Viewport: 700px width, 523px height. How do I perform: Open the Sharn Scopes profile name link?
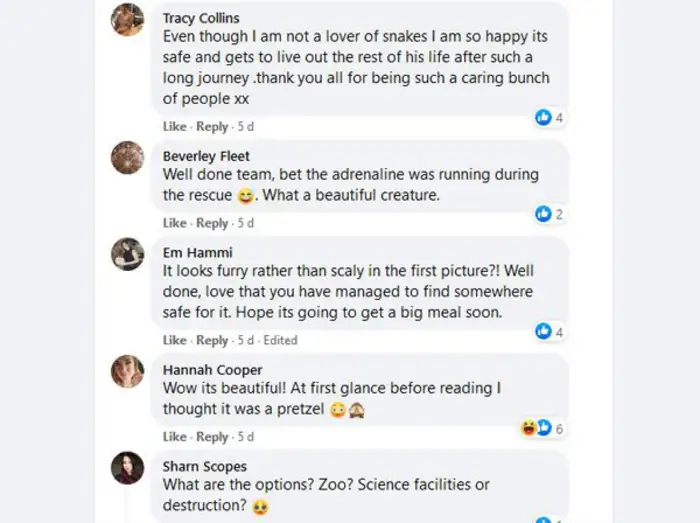click(205, 466)
